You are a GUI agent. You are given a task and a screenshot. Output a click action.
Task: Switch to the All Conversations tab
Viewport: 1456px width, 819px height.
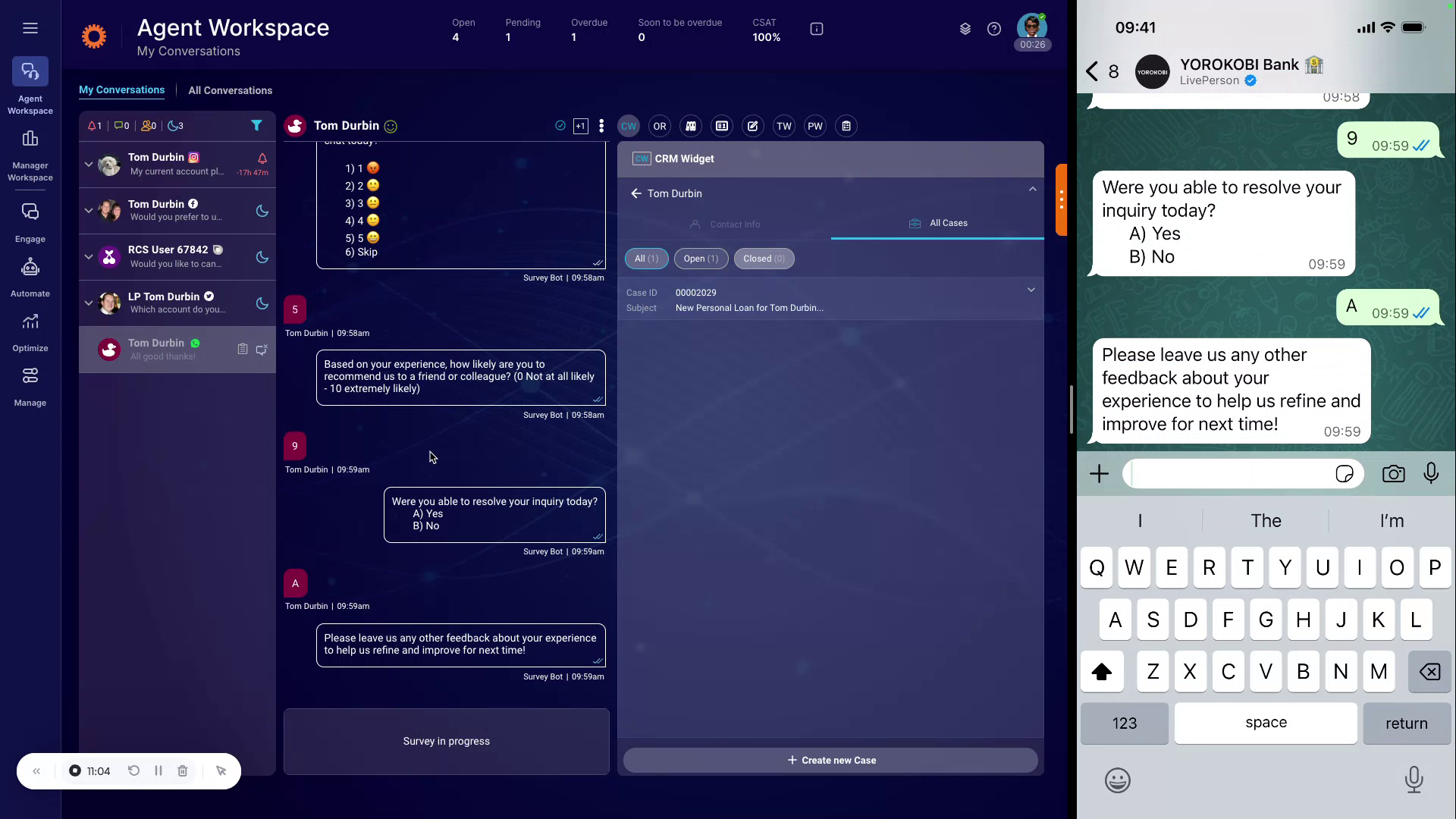pos(230,90)
